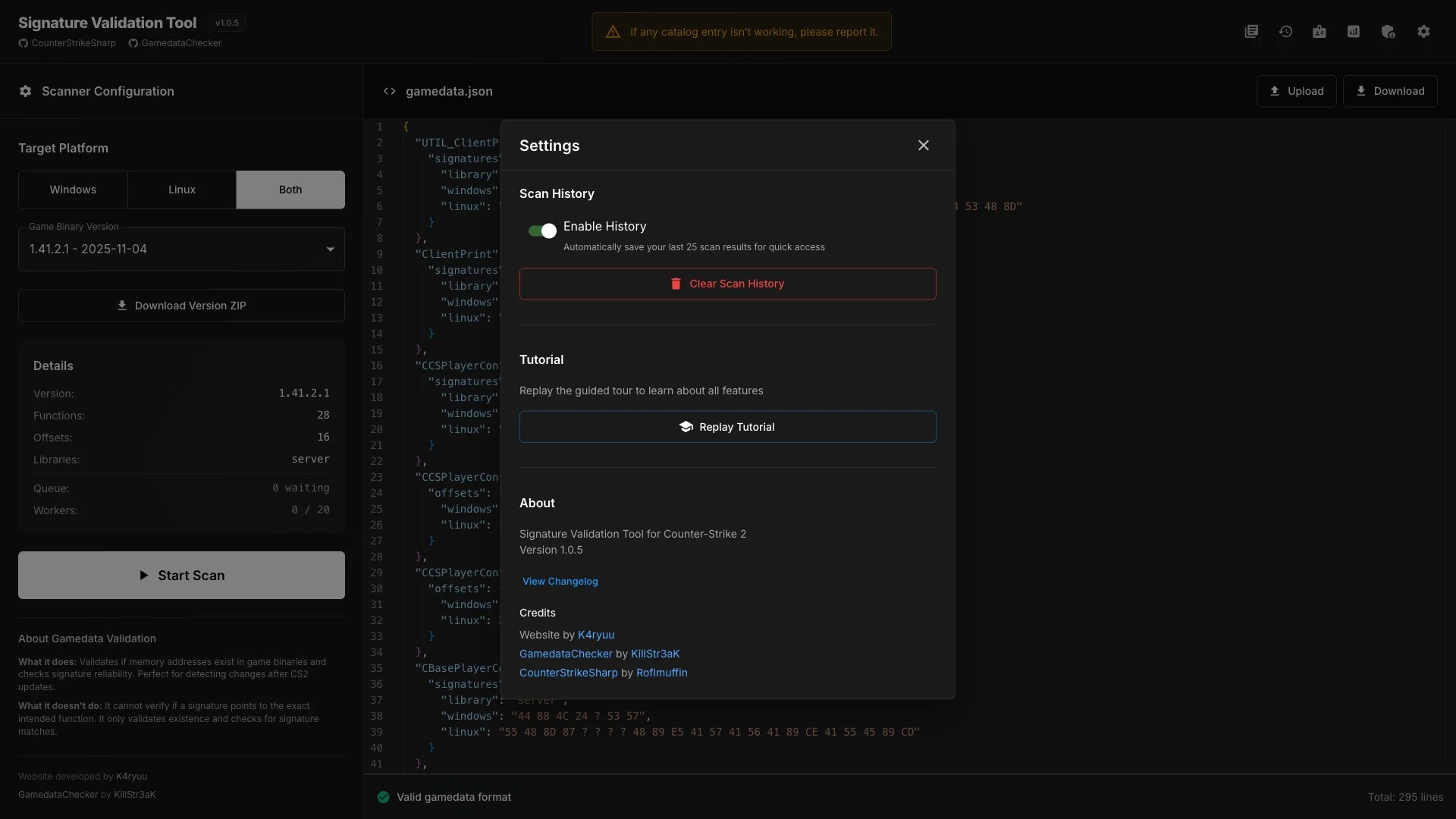Click line number 41 in the editor gutter
The height and width of the screenshot is (819, 1456).
tap(376, 764)
